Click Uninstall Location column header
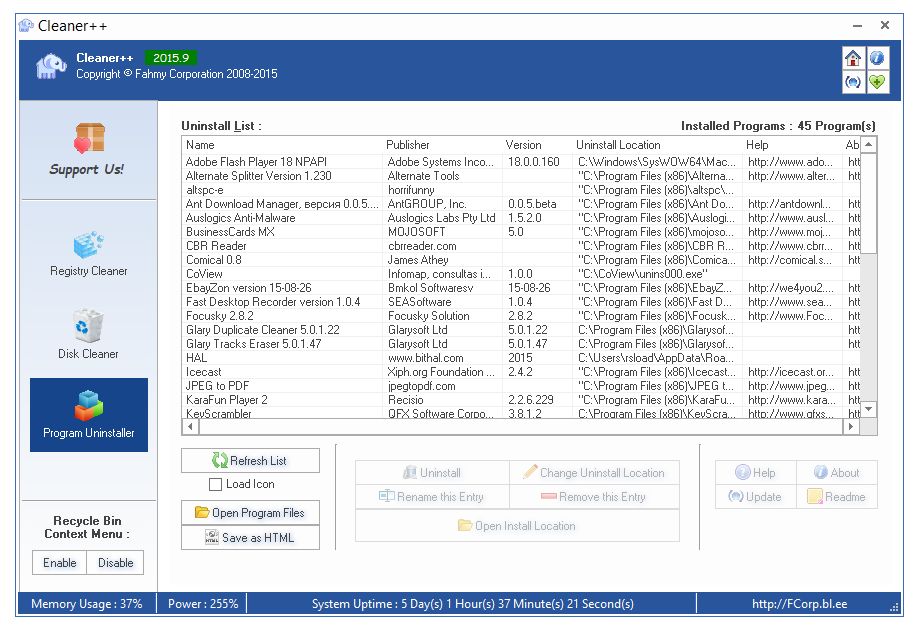The height and width of the screenshot is (626, 915). 658,145
